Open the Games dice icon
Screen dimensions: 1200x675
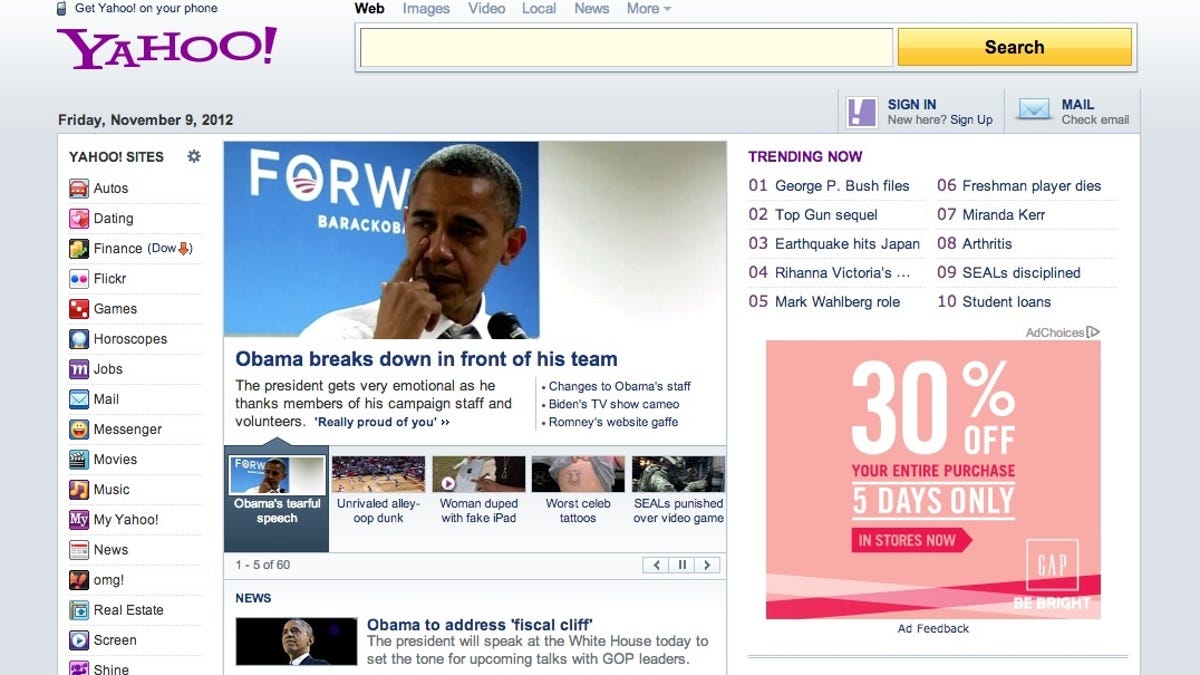click(79, 309)
